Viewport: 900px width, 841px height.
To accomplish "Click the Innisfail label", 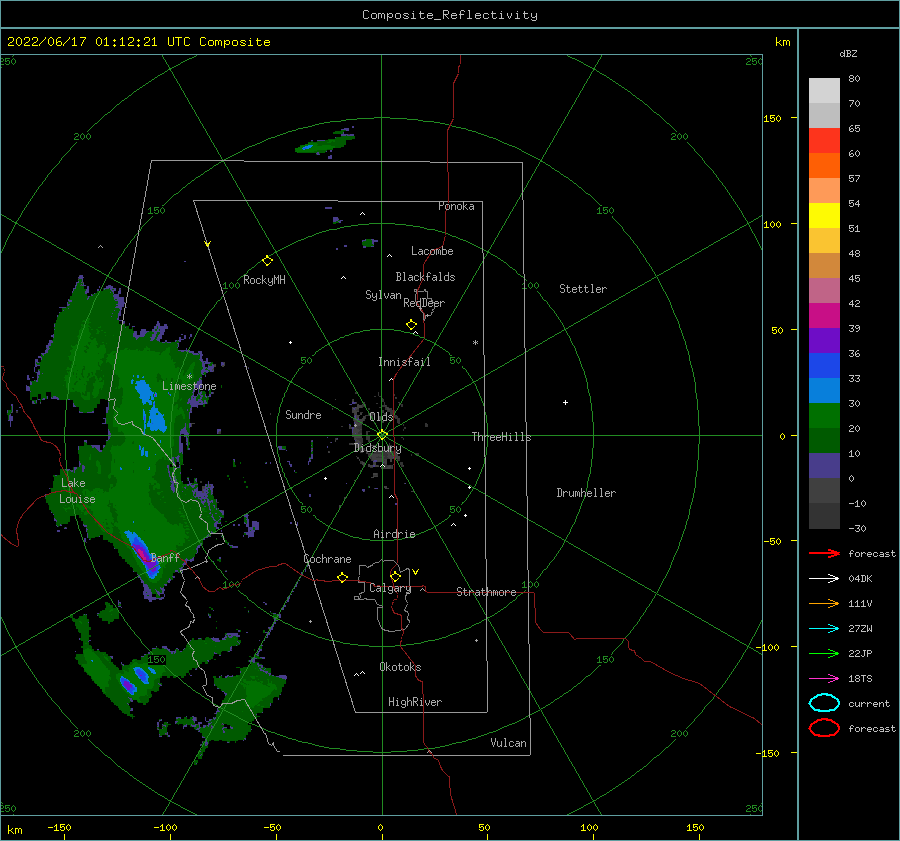I will pyautogui.click(x=404, y=362).
